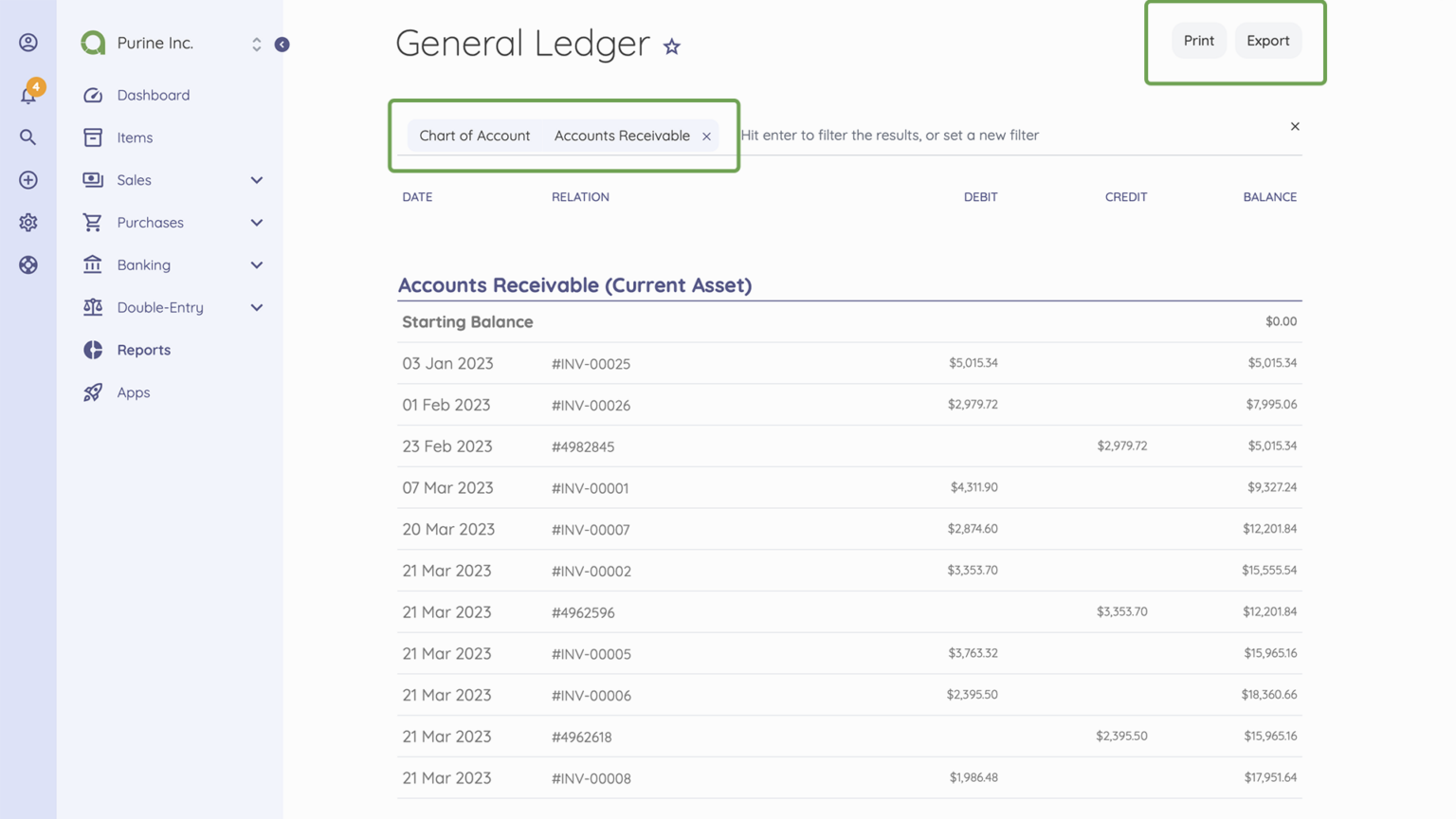Collapse the sidebar with the circular arrow toggle
1456x819 pixels.
coord(281,44)
